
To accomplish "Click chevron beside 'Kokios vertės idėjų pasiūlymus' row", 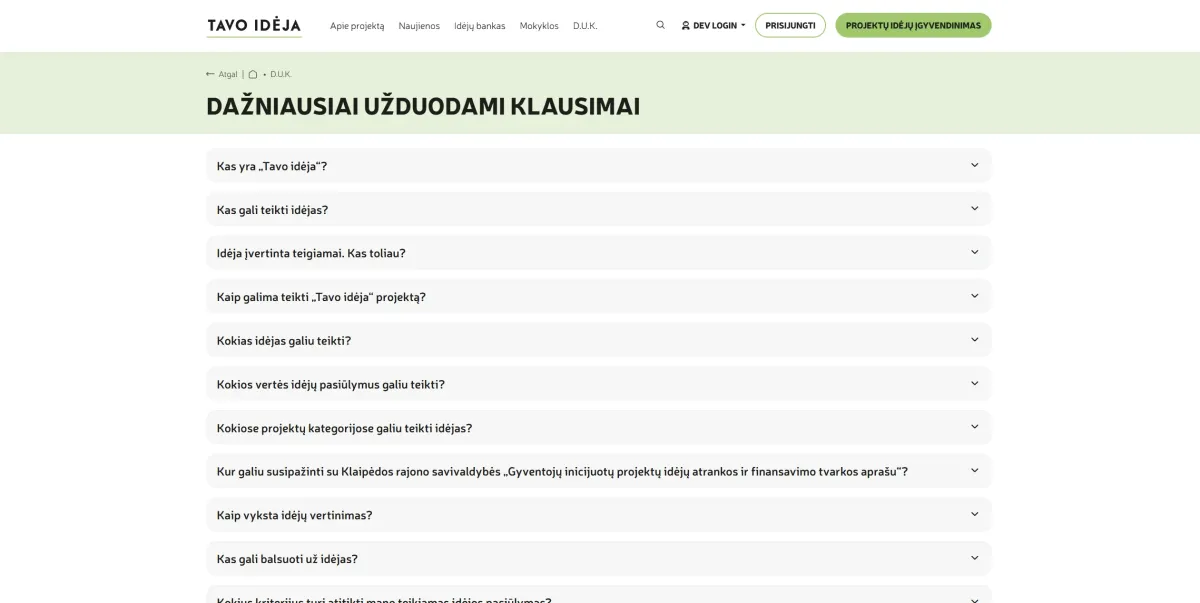I will [974, 384].
